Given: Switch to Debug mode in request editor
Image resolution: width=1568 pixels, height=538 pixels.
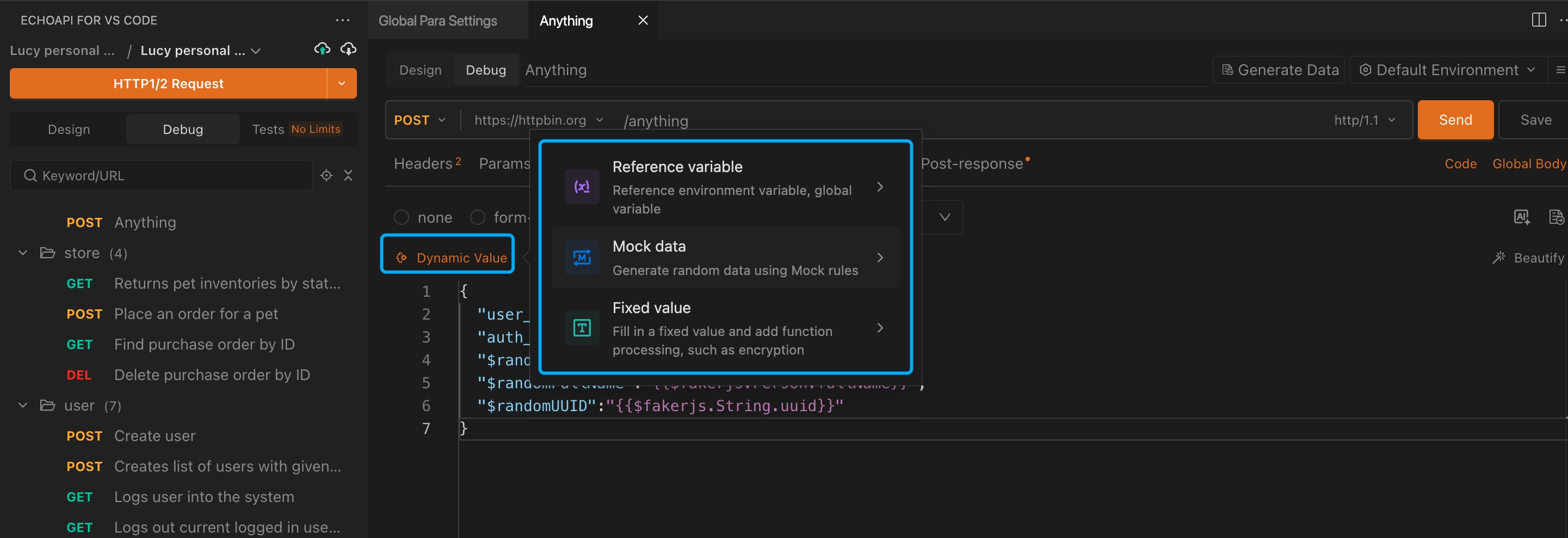Looking at the screenshot, I should coord(486,70).
